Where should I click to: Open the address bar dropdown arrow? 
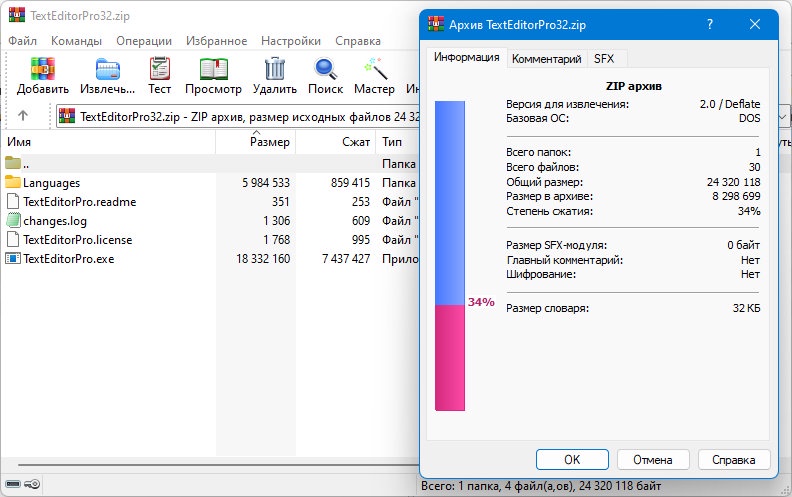tap(783, 117)
